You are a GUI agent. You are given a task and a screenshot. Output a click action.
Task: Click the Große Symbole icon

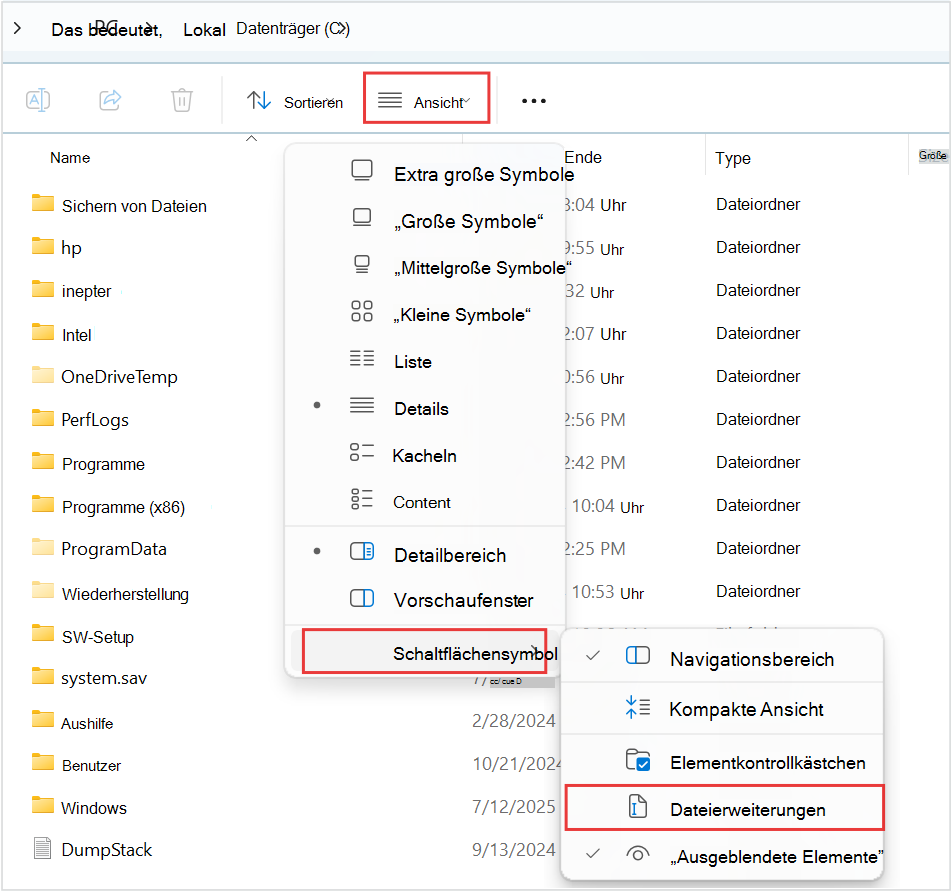[362, 217]
